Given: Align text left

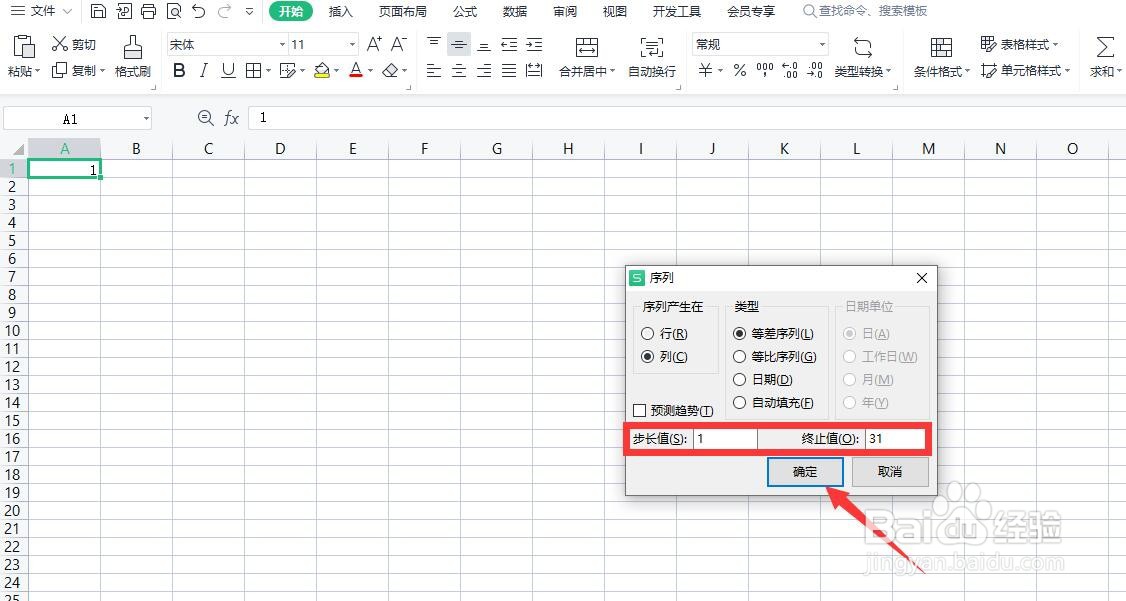Looking at the screenshot, I should [434, 70].
